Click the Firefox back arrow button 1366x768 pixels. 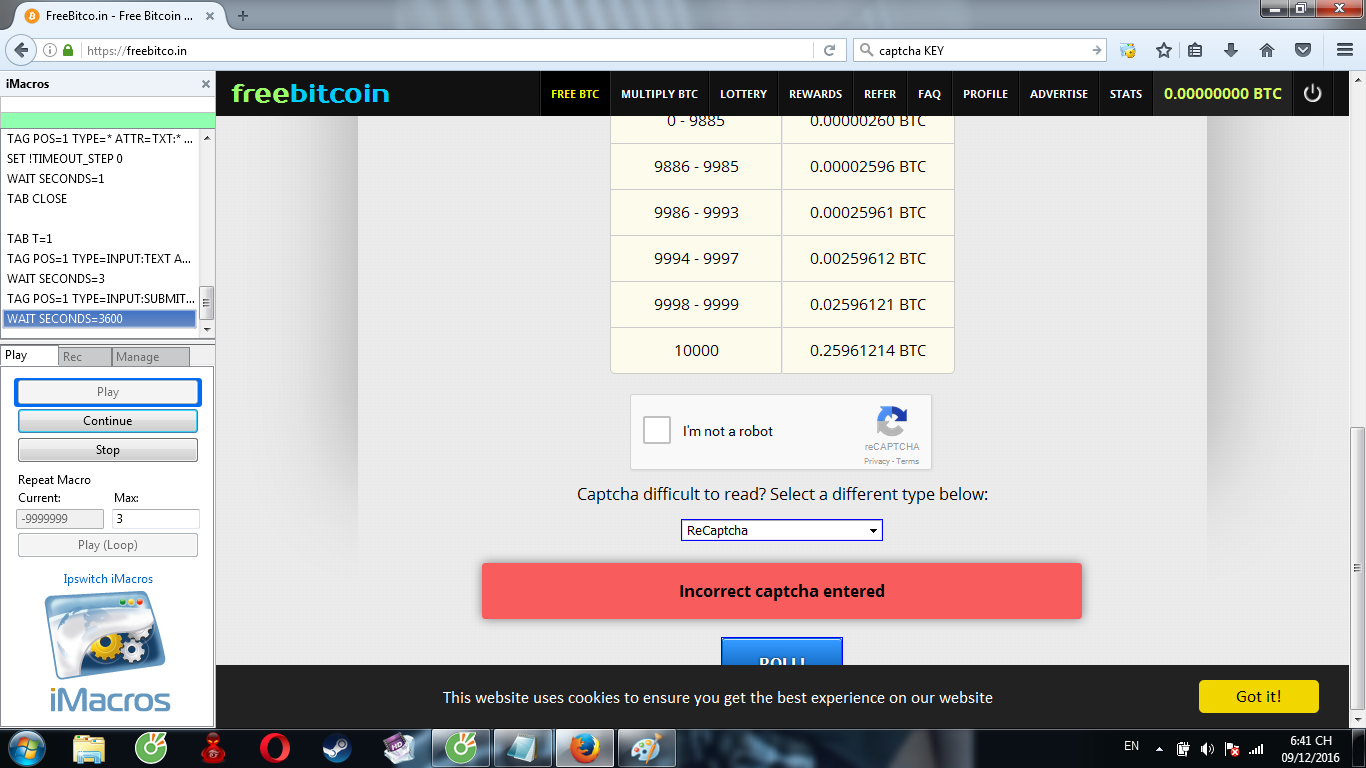point(21,50)
